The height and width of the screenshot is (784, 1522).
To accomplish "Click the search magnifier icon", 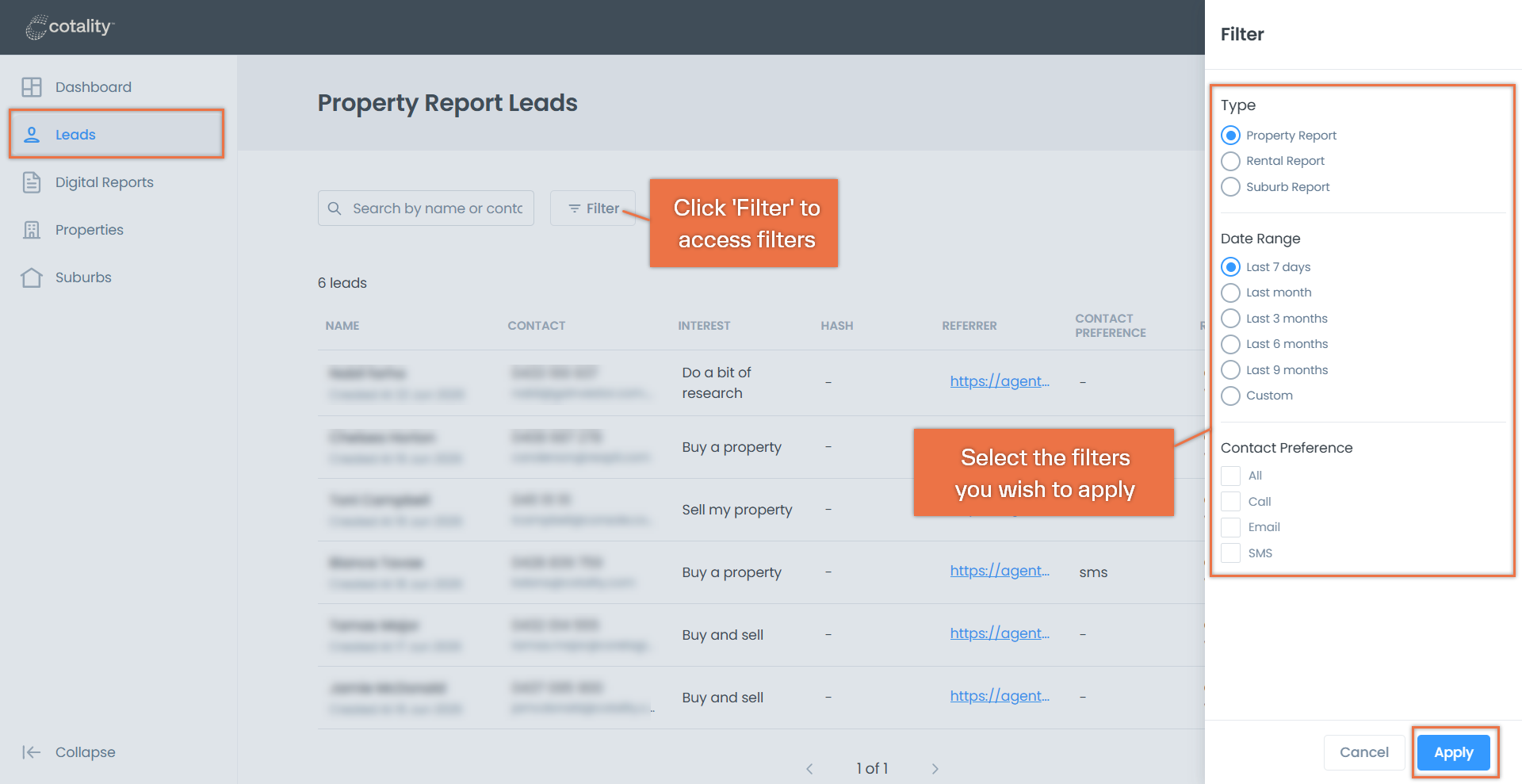I will 335,208.
